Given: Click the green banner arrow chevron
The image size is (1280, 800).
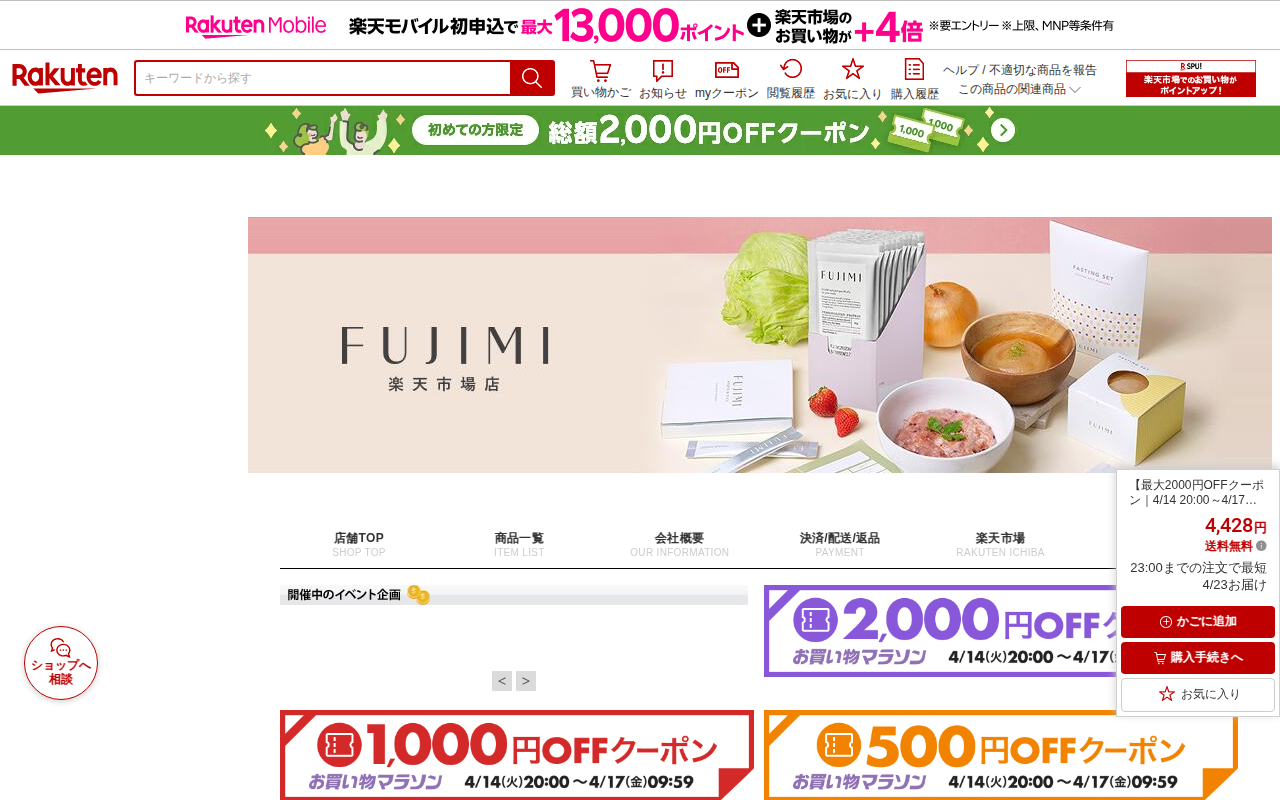Looking at the screenshot, I should pyautogui.click(x=1003, y=130).
